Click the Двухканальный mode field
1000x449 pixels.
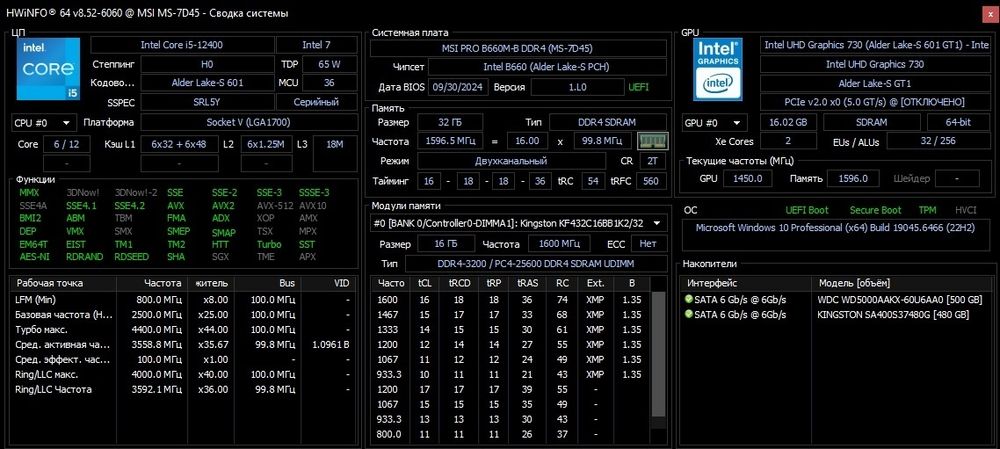coord(511,161)
